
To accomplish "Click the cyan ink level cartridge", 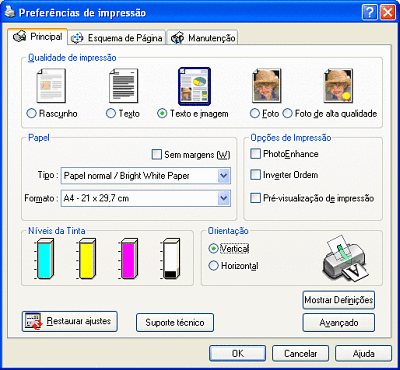I will [45, 259].
